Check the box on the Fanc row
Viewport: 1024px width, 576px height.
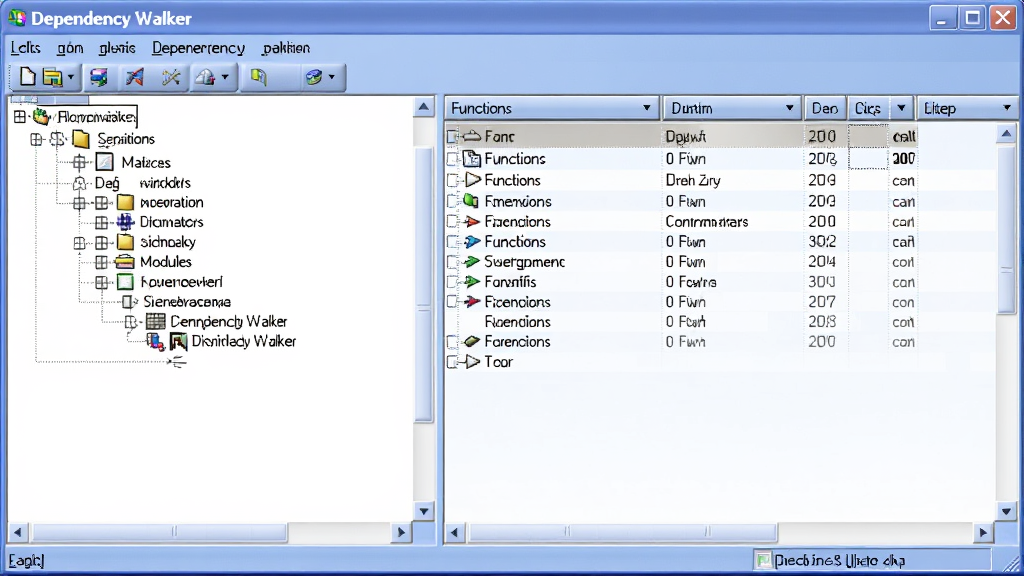click(452, 136)
